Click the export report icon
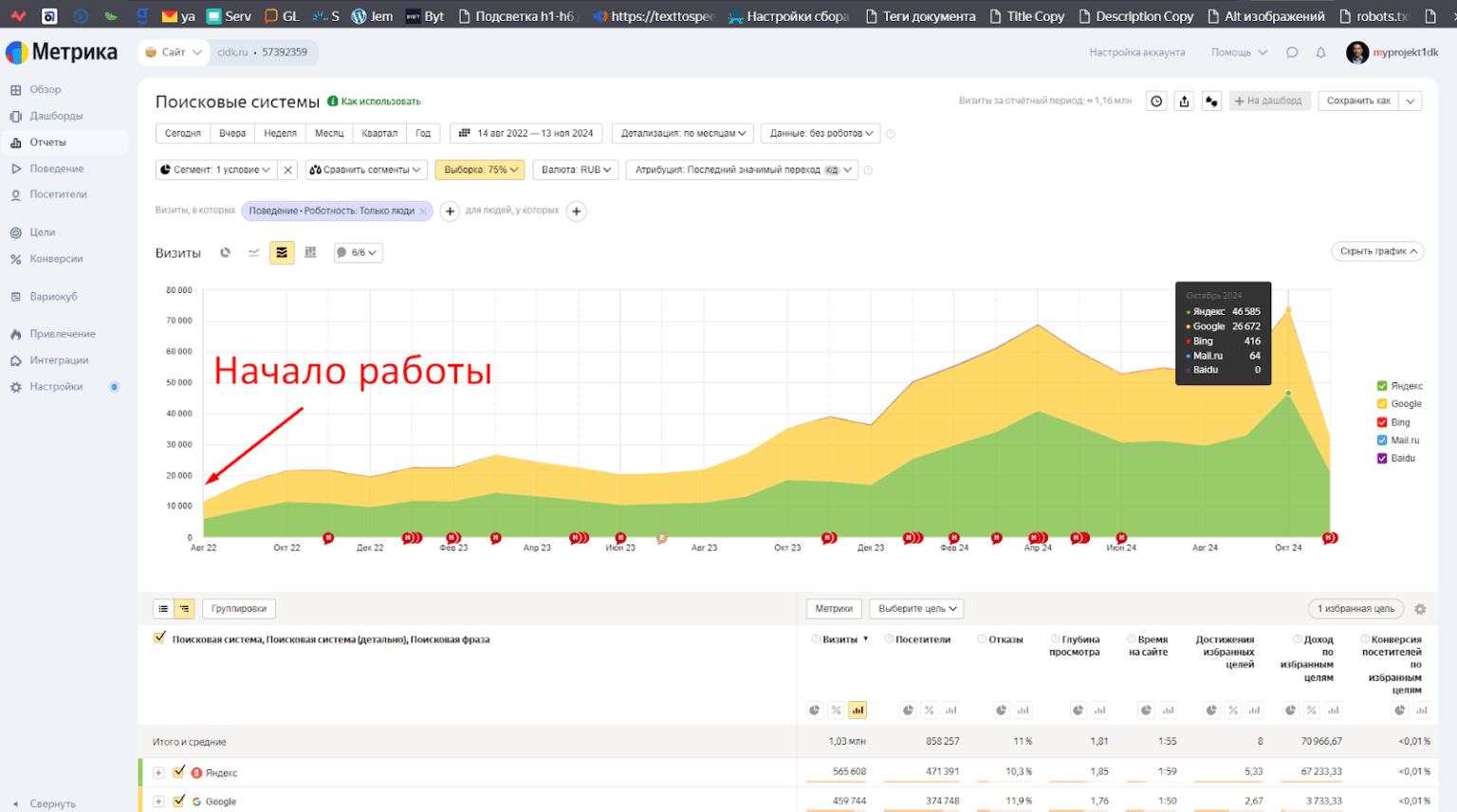The height and width of the screenshot is (812, 1457). [1184, 101]
